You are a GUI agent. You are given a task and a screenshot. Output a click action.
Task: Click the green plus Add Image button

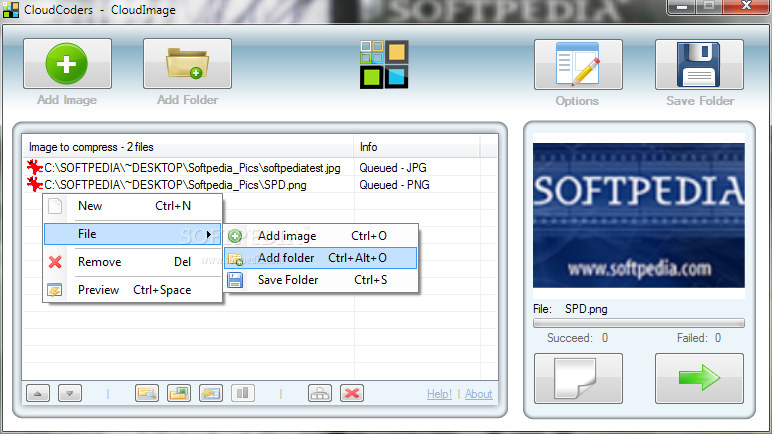coord(67,64)
